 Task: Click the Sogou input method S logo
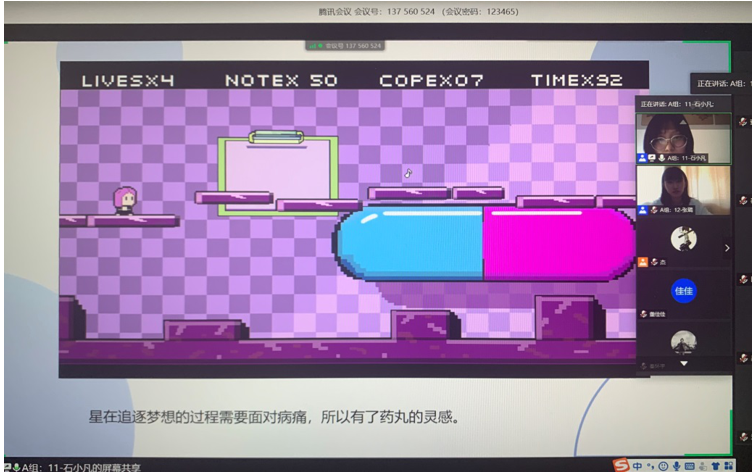click(x=620, y=466)
